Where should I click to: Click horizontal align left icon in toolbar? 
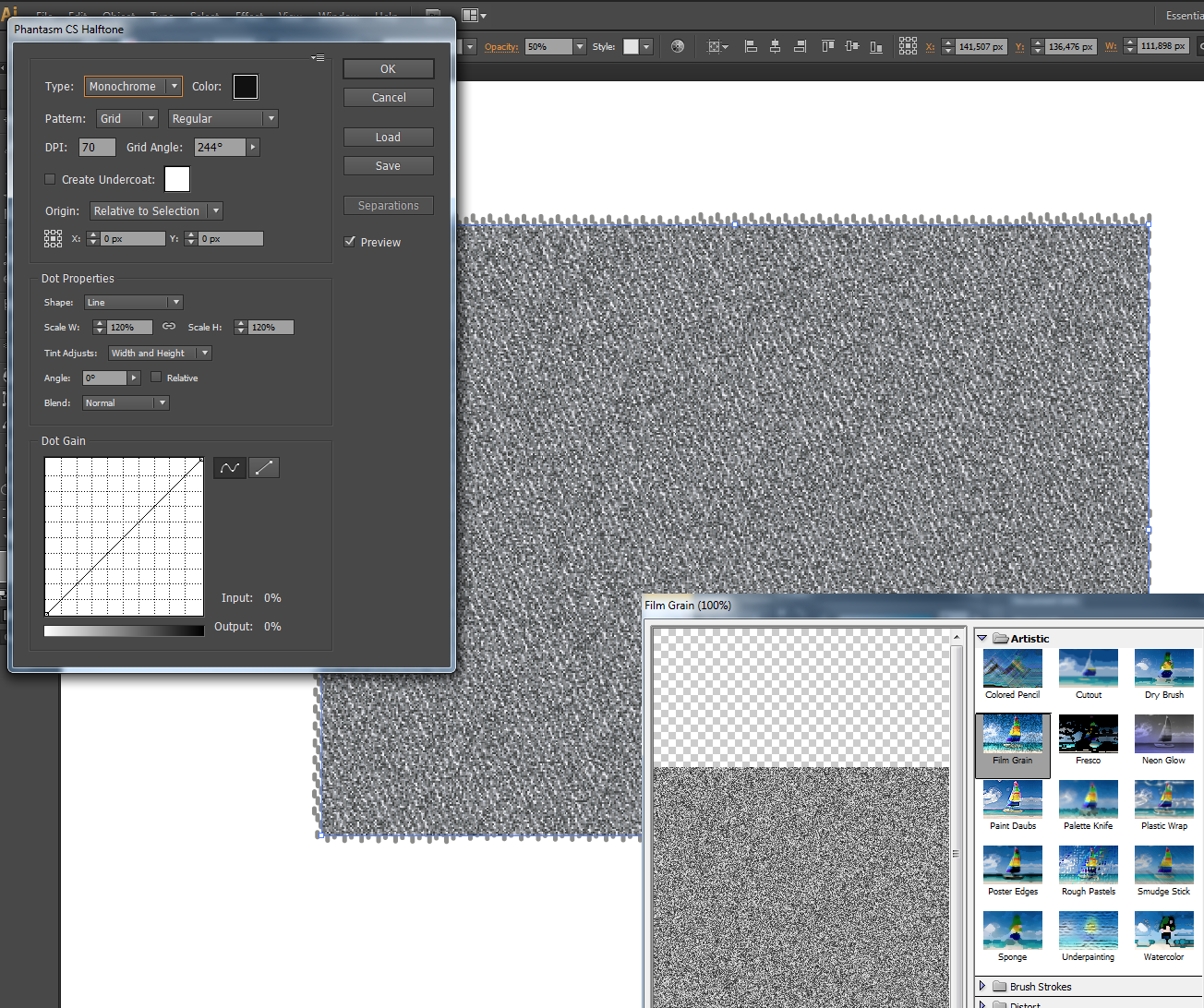click(751, 46)
